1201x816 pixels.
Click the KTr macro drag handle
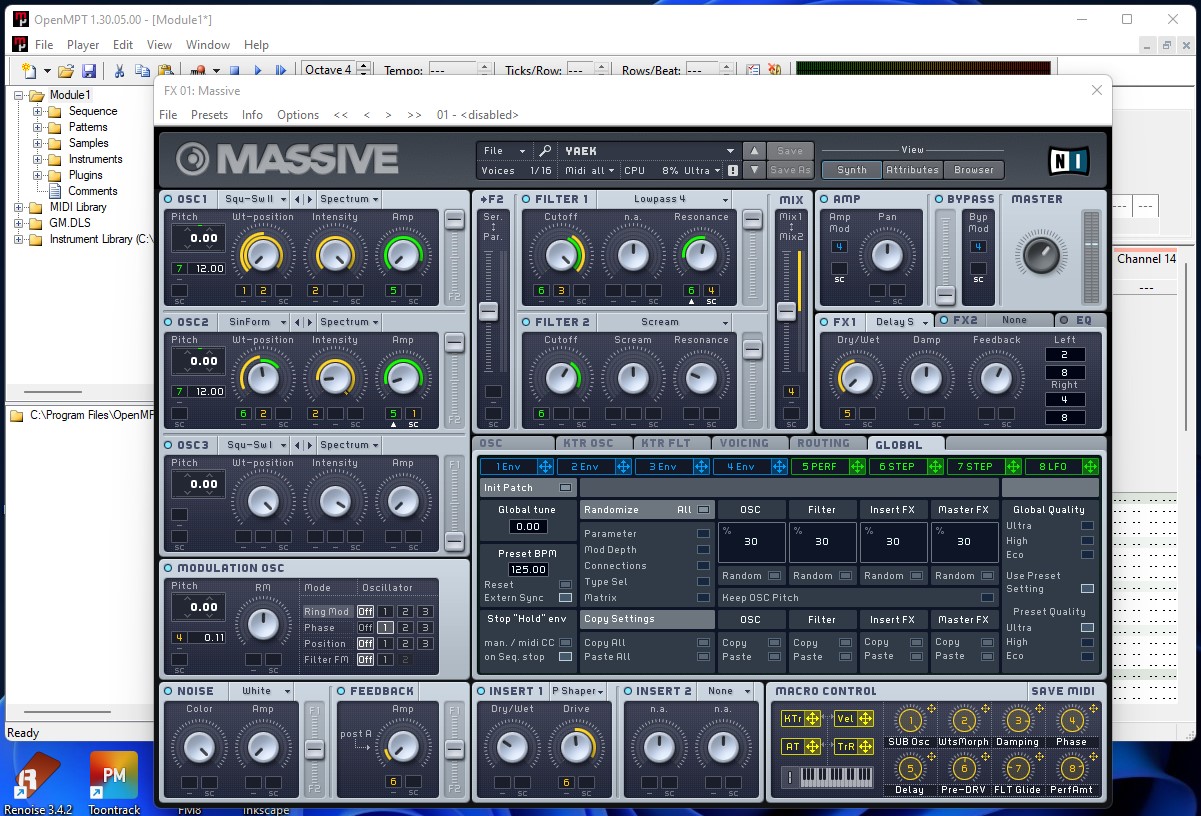[x=811, y=719]
